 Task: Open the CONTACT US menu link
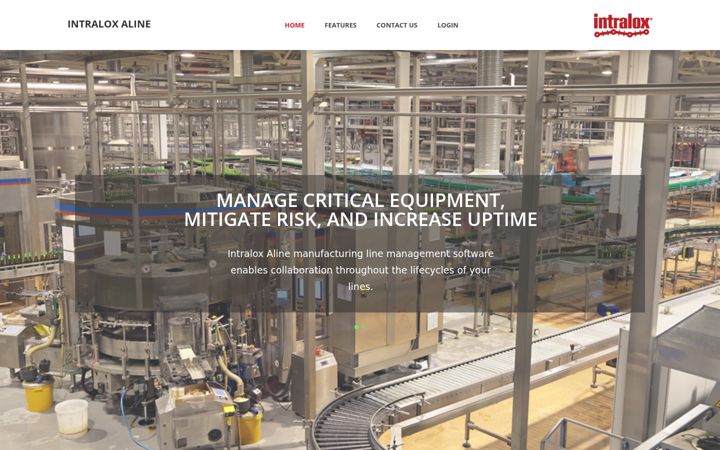397,25
